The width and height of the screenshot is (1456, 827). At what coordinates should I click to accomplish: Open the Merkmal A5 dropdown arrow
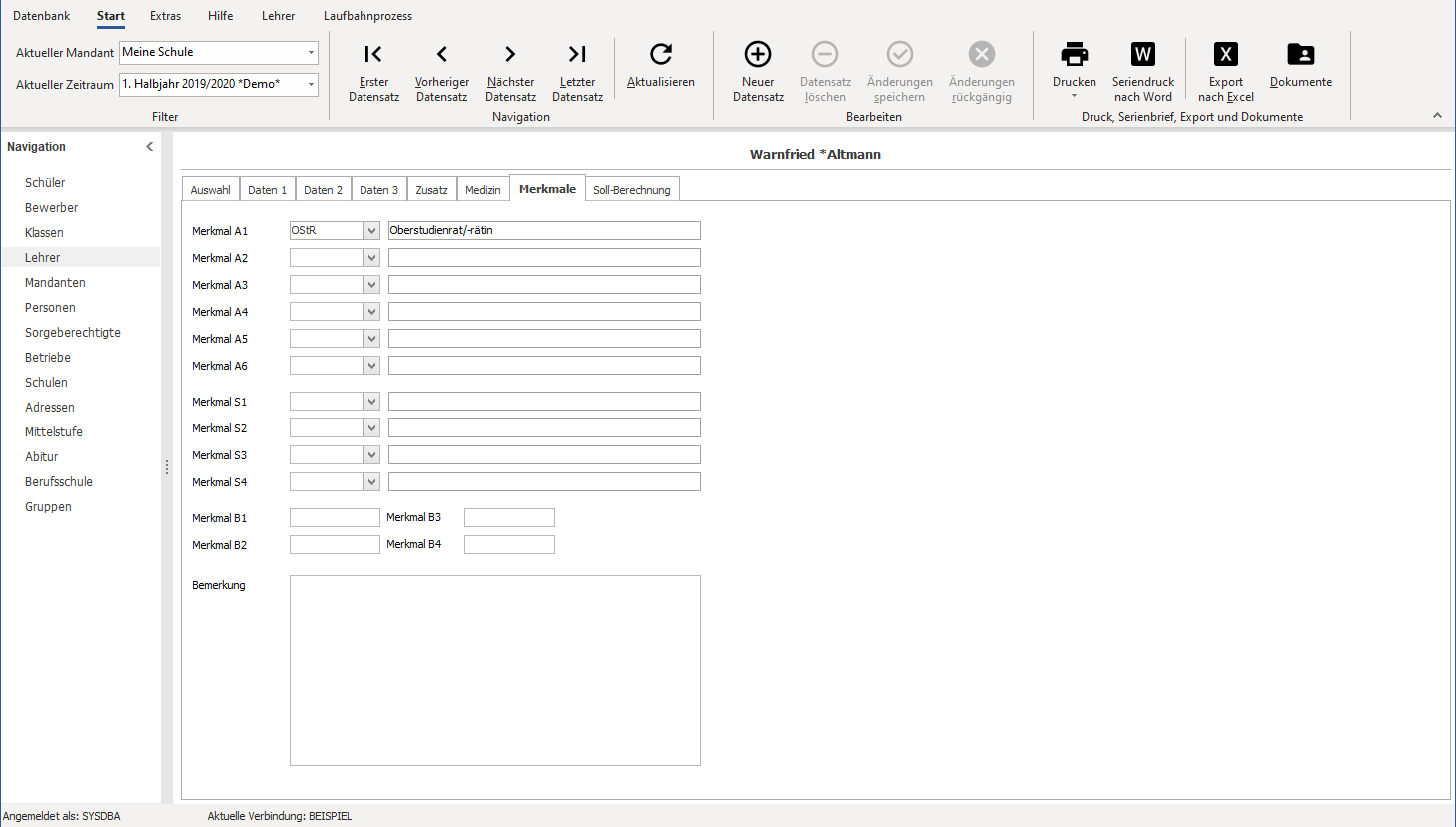pos(371,339)
